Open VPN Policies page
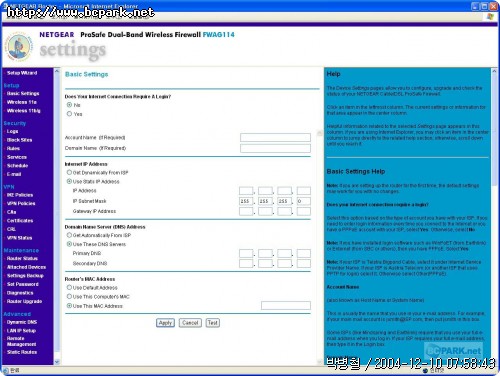 click(21, 203)
